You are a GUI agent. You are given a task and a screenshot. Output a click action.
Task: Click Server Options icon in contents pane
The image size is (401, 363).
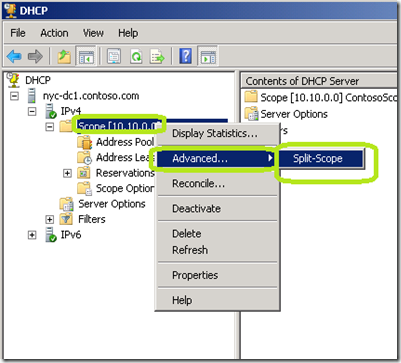251,114
